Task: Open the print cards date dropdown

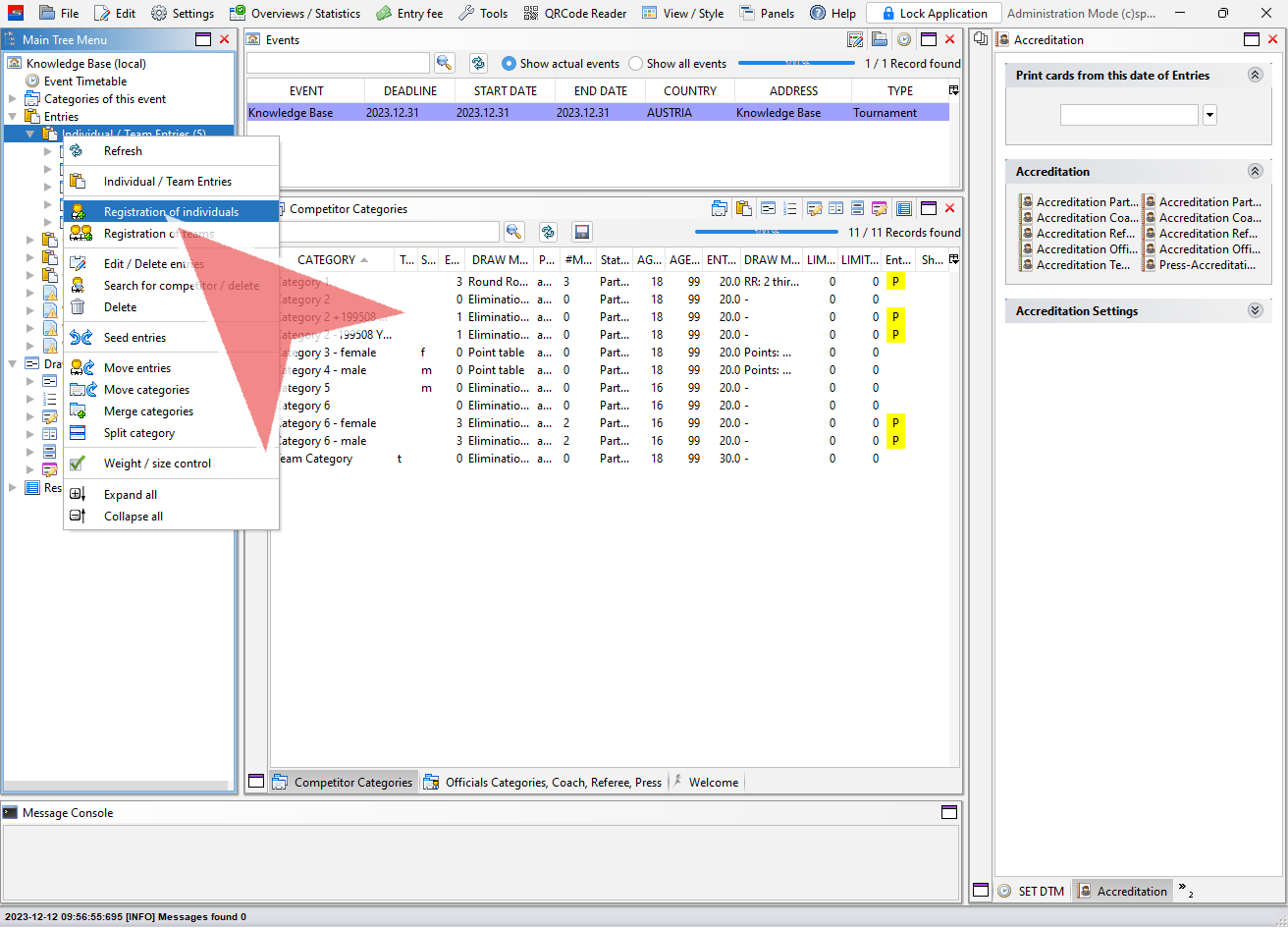Action: point(1209,115)
